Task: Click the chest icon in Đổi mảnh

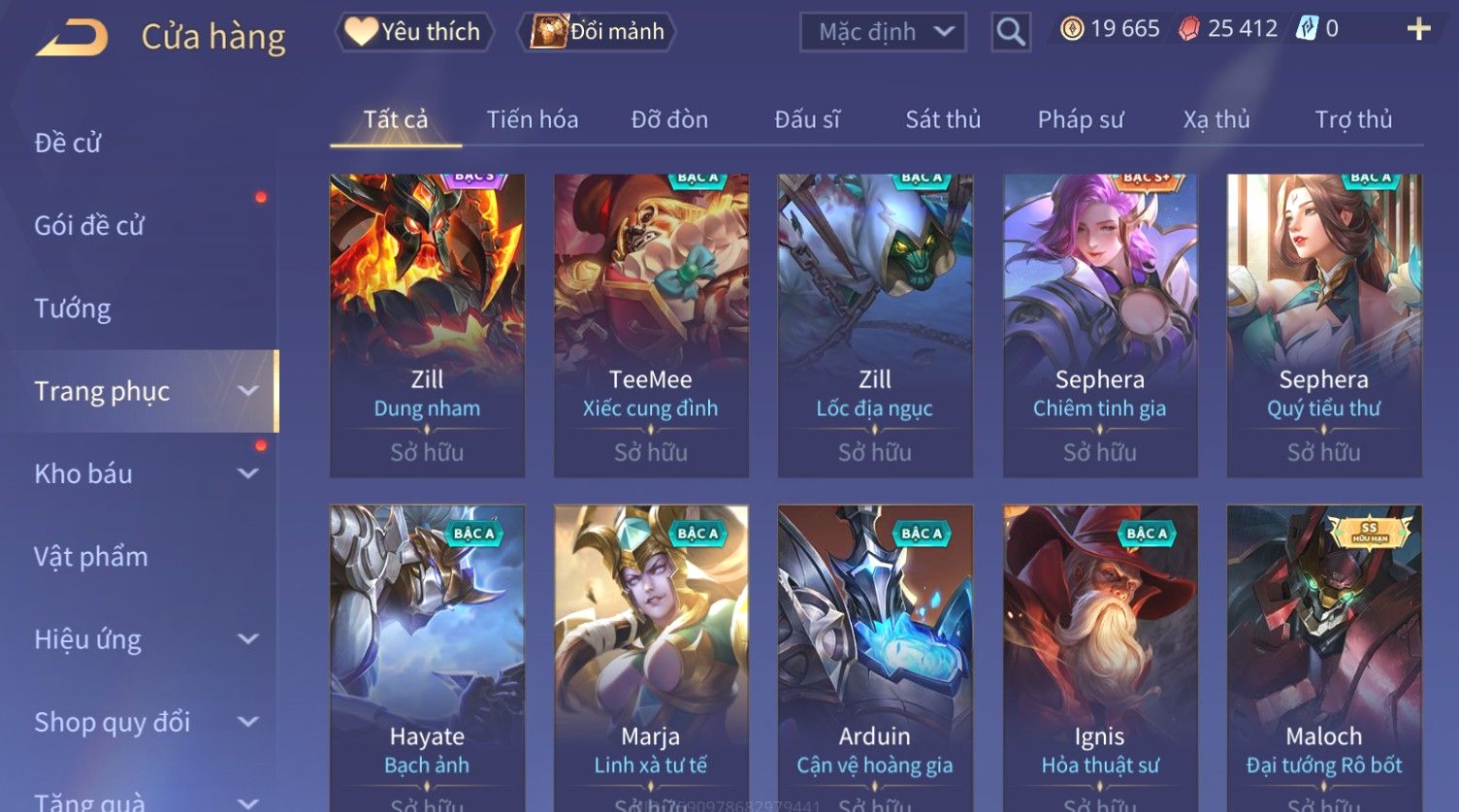Action: [x=549, y=32]
